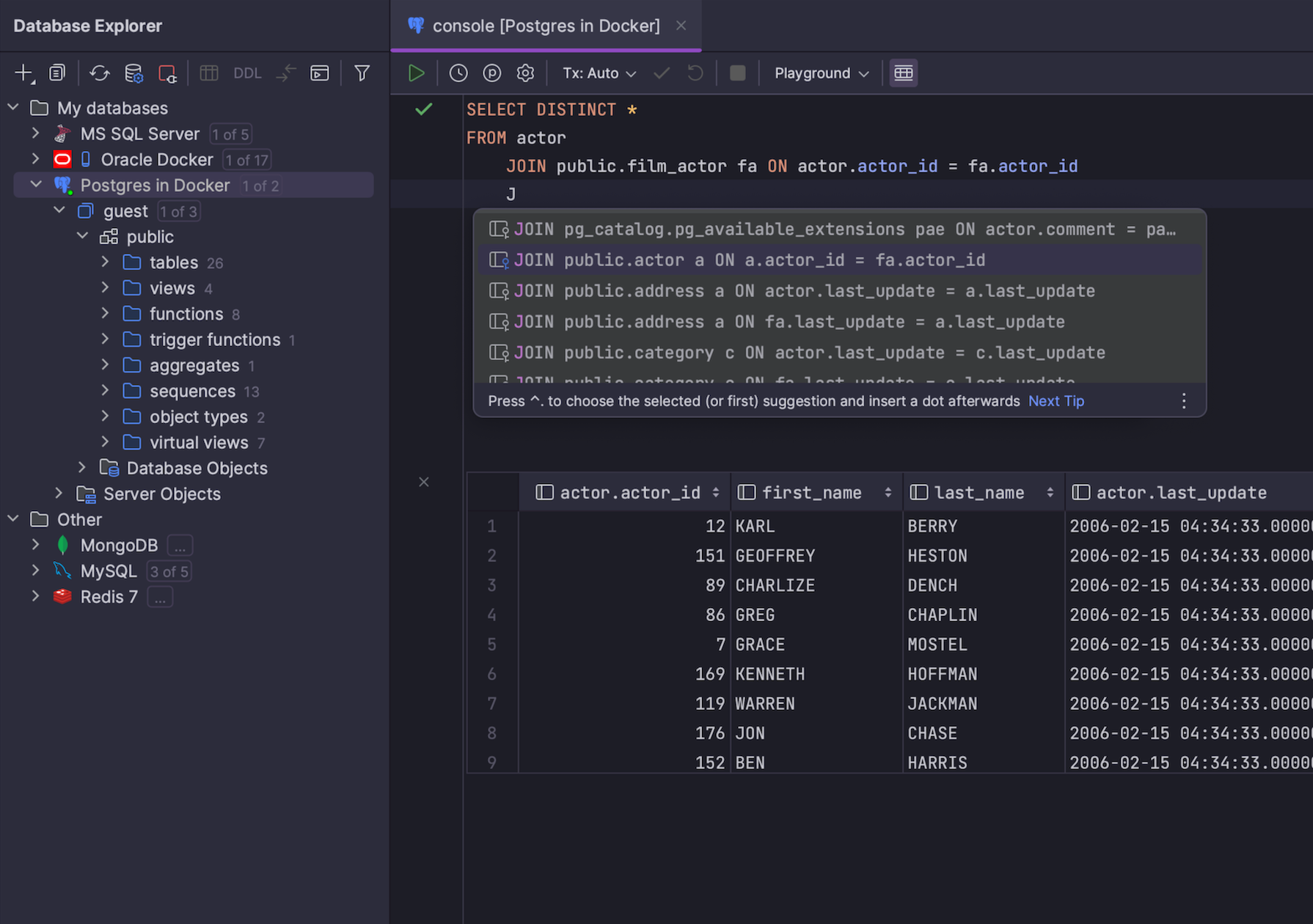
Task: Click the Next Tip link
Action: [x=1056, y=401]
